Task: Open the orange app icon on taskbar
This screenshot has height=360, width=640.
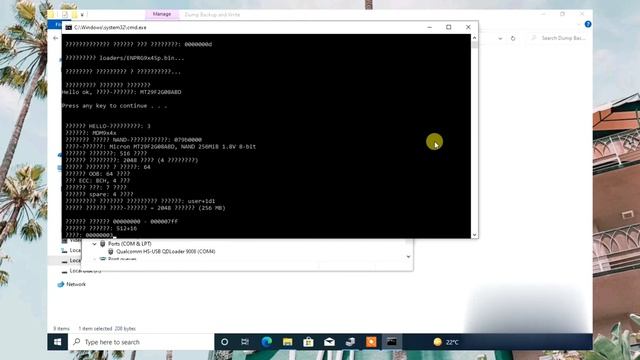Action: 371,342
